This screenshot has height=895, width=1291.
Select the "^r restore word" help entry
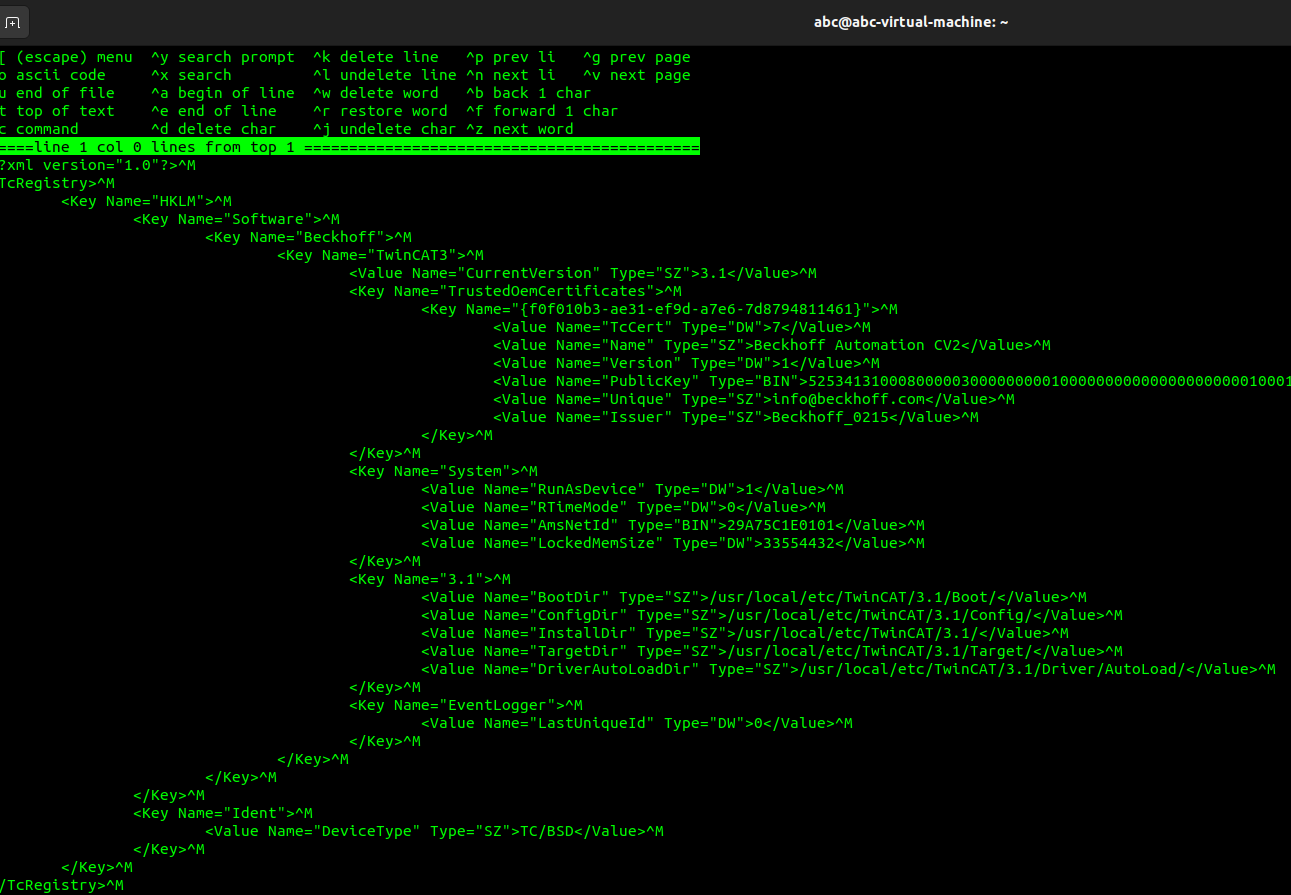(380, 111)
